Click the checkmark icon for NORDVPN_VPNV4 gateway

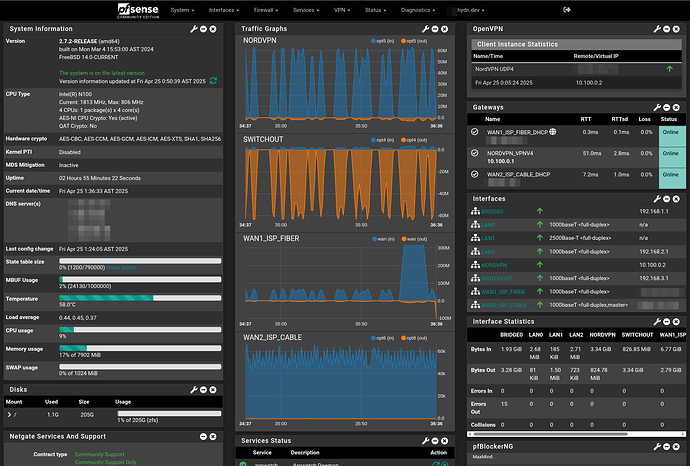(x=474, y=153)
